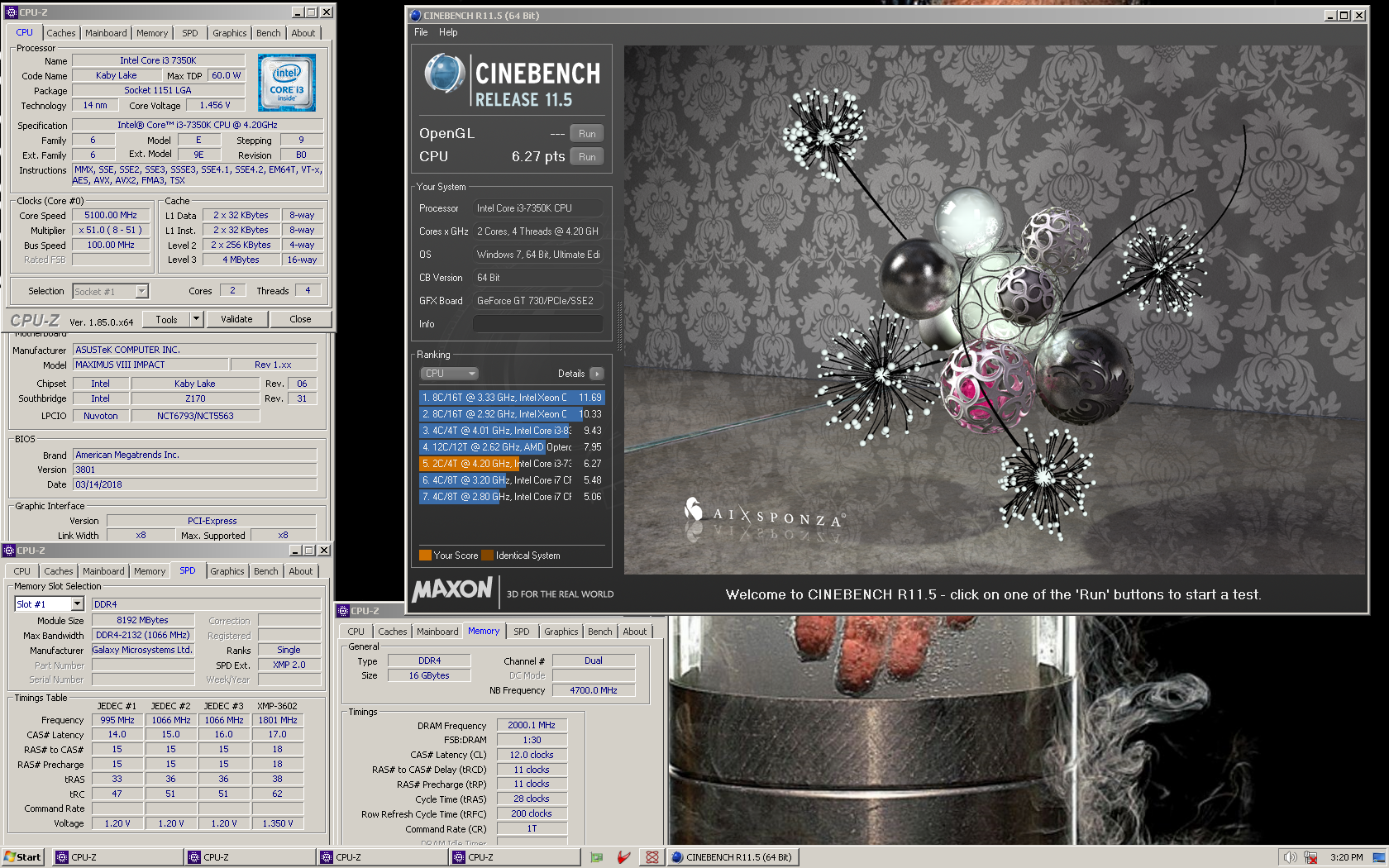
Task: Click the red swoosh taskbar icon
Action: pyautogui.click(x=624, y=857)
